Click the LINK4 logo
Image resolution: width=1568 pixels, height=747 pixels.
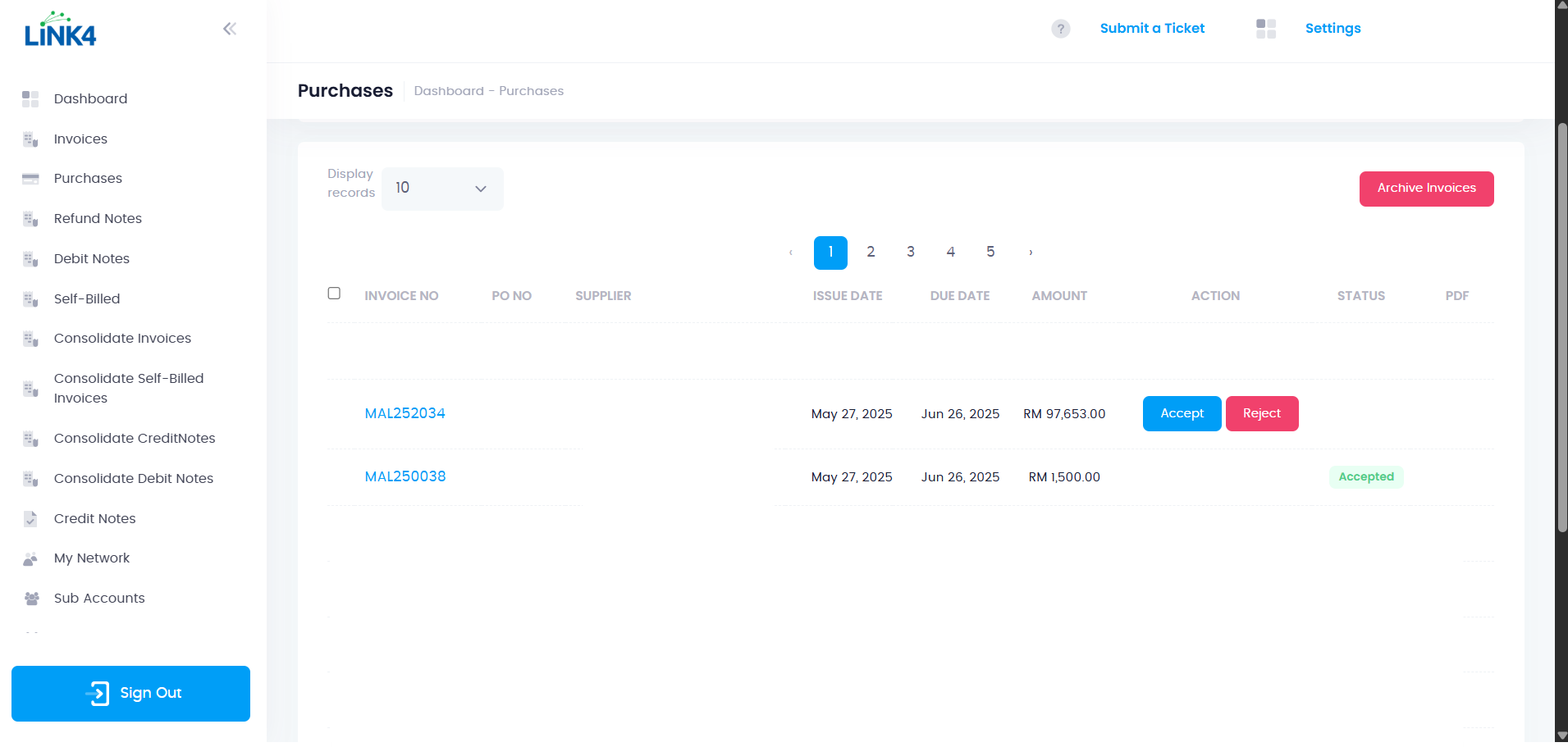pos(60,30)
